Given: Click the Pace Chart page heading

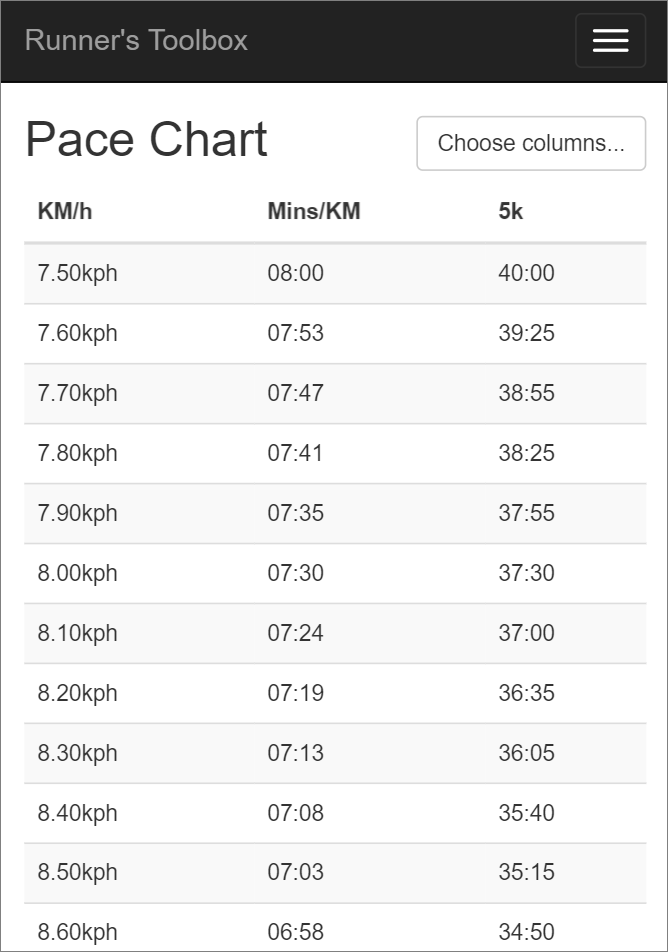Looking at the screenshot, I should point(146,140).
